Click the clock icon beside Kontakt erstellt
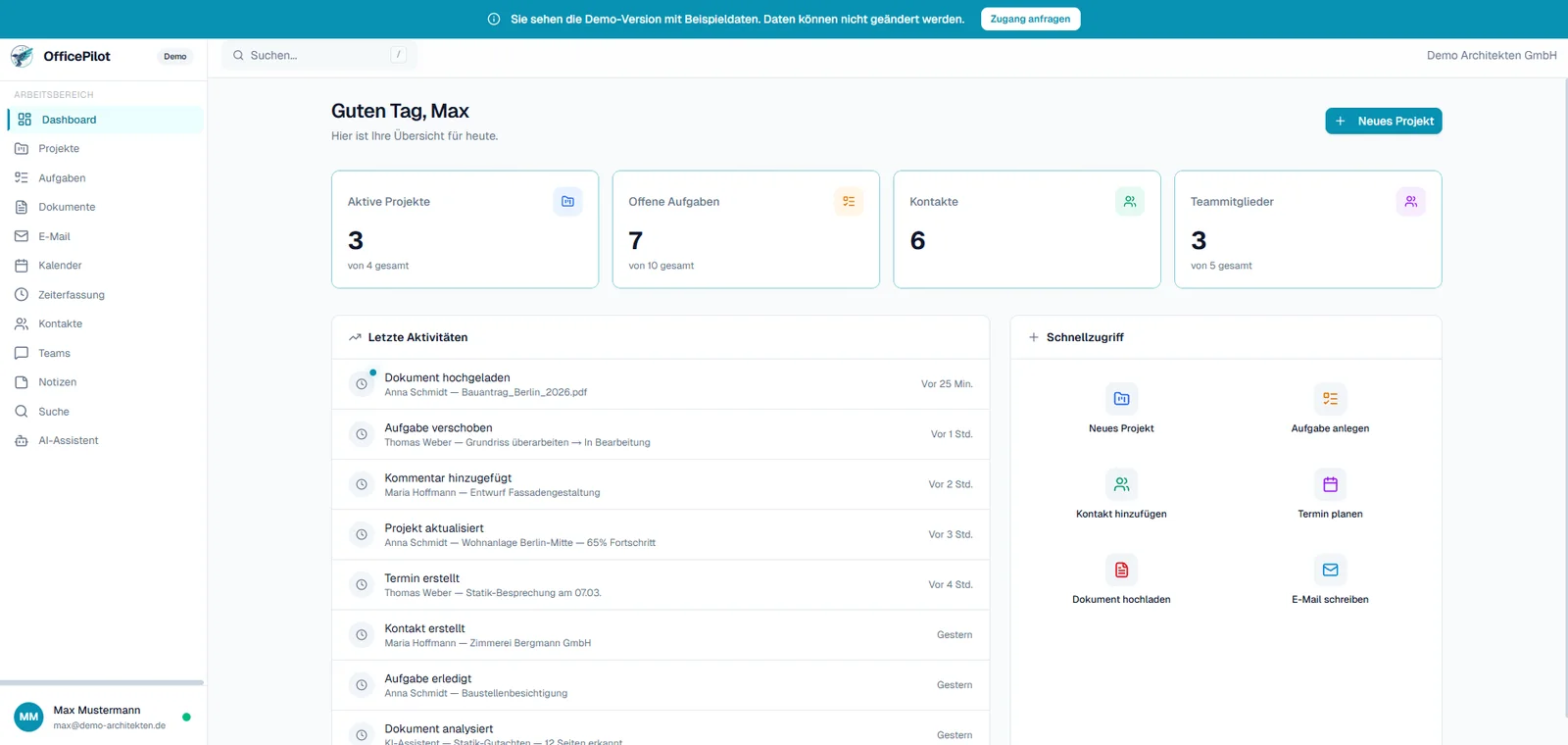Image resolution: width=1568 pixels, height=745 pixels. [362, 635]
